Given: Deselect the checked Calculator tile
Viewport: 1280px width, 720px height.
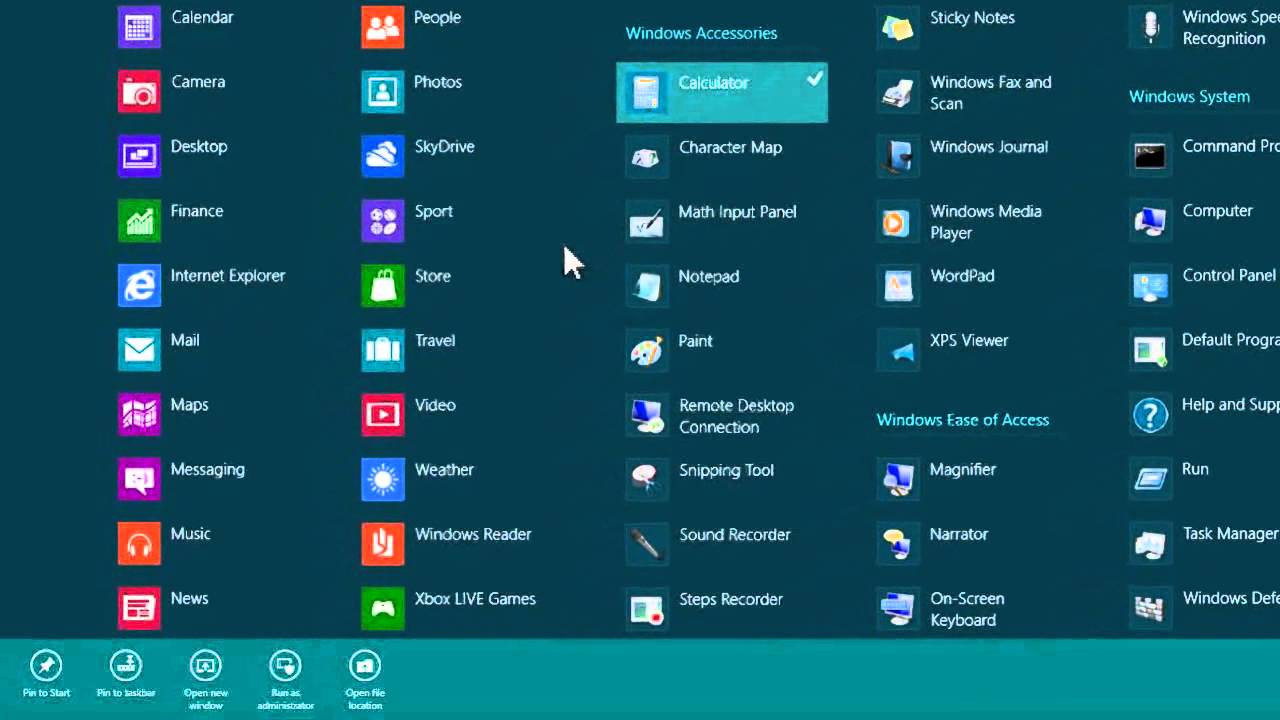Looking at the screenshot, I should click(722, 92).
